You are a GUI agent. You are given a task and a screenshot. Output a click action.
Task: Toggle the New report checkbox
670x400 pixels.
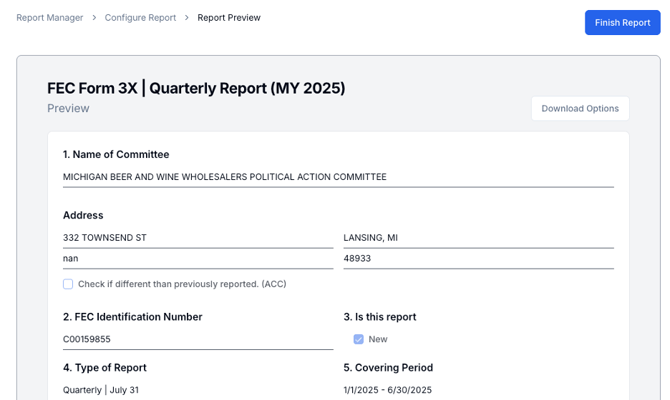(x=359, y=339)
